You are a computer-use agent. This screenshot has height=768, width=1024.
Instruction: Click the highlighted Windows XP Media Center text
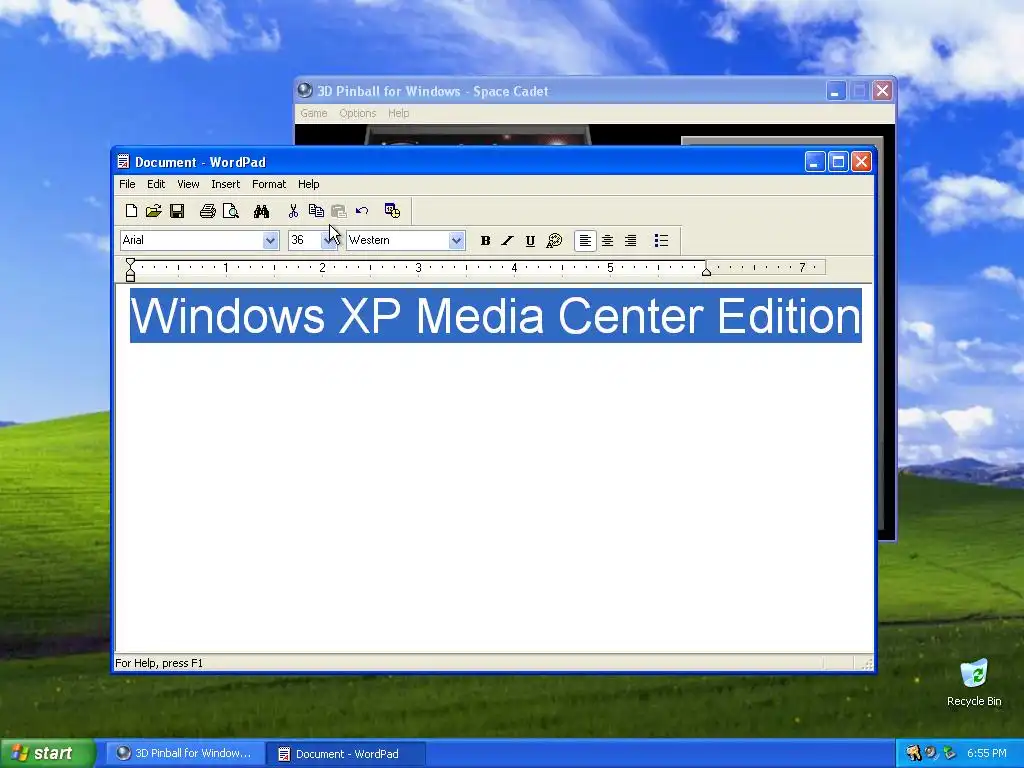pos(496,315)
